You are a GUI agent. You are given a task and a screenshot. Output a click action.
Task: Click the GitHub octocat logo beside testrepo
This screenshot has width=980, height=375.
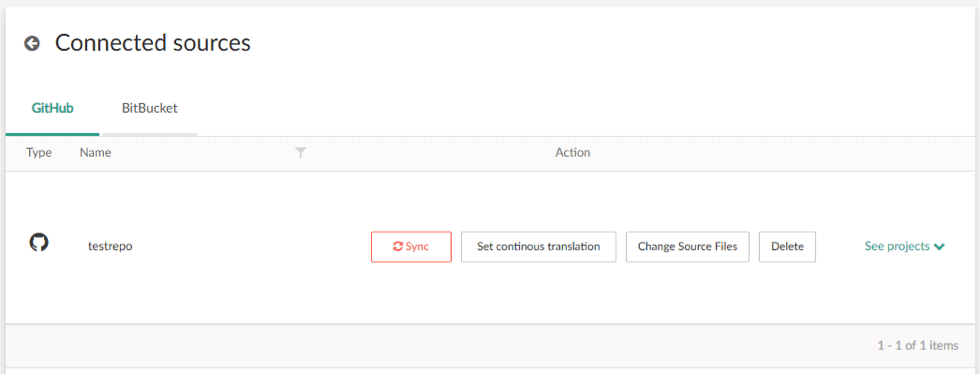click(39, 242)
